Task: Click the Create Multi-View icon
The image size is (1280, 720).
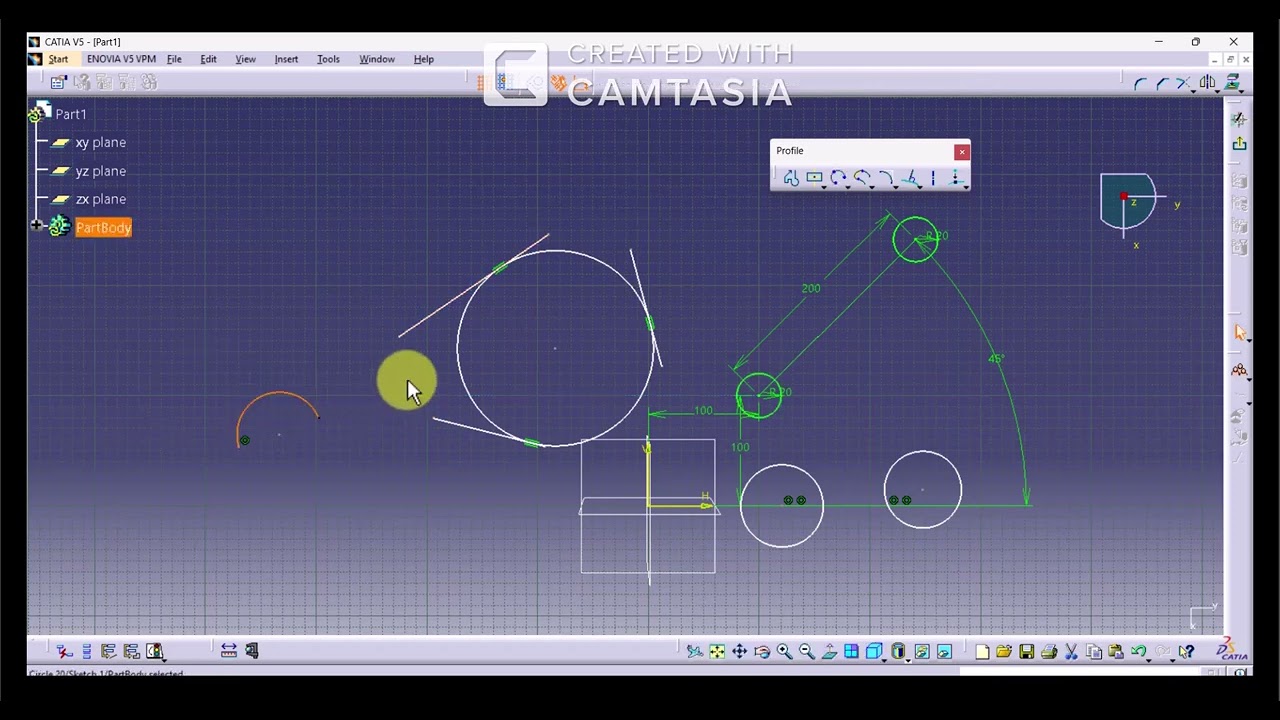Action: tap(851, 652)
